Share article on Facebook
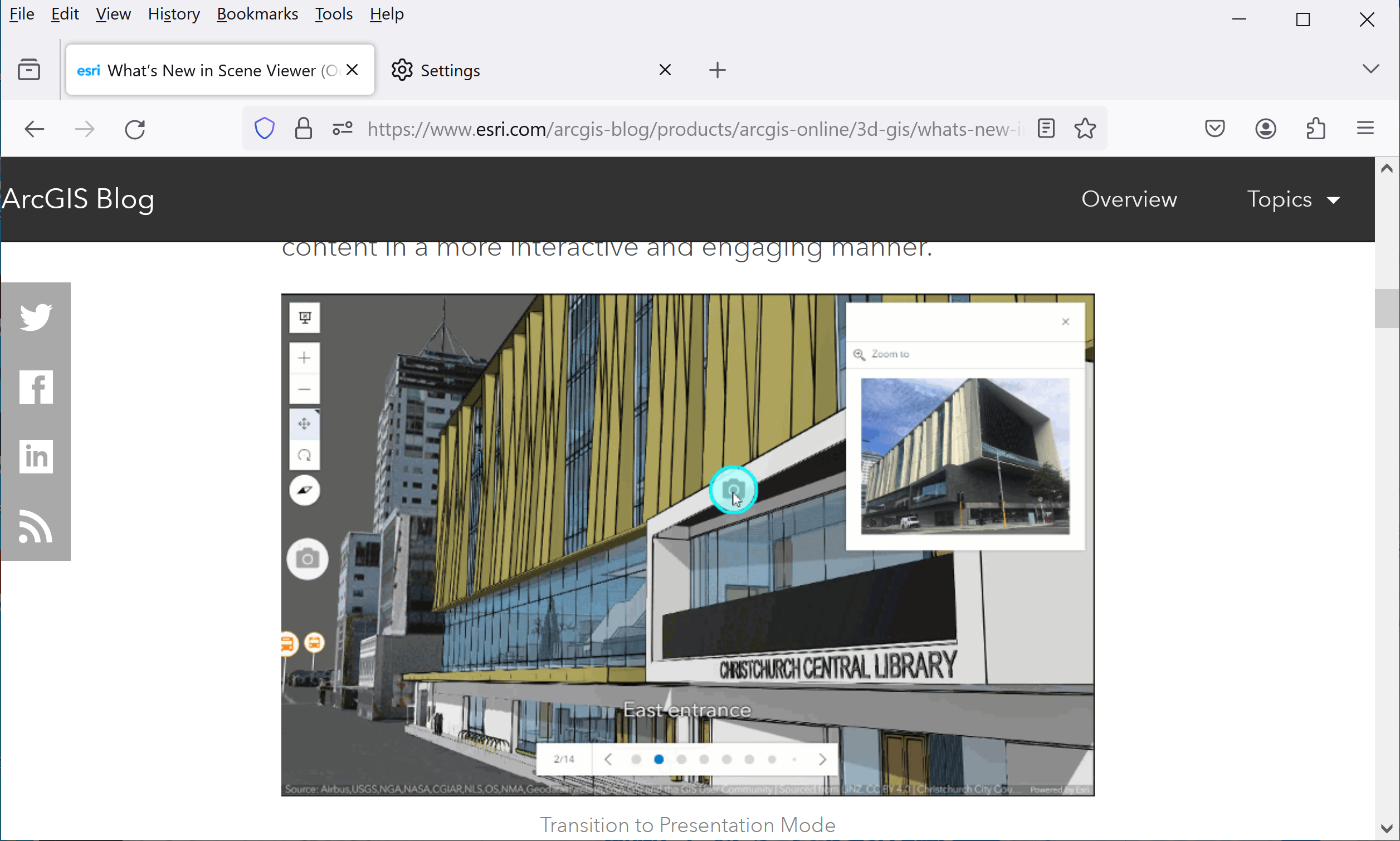 (x=36, y=387)
